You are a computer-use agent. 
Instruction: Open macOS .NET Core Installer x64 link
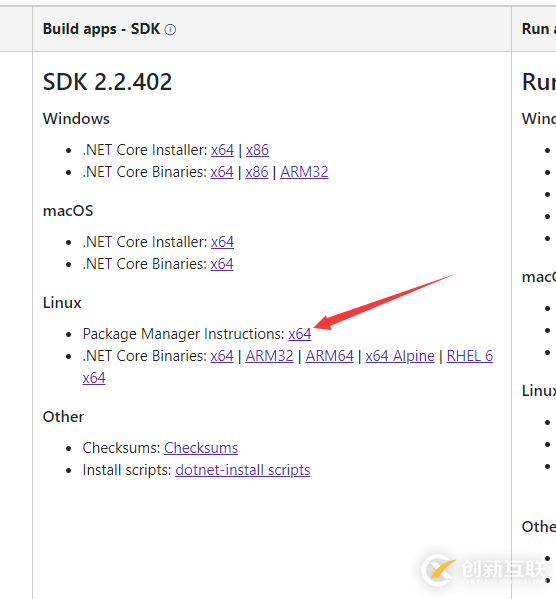pos(222,242)
